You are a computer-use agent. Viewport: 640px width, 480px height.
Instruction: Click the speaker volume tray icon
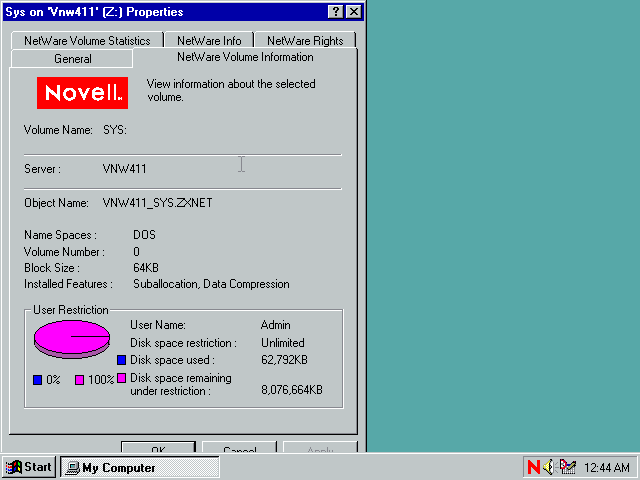click(549, 467)
